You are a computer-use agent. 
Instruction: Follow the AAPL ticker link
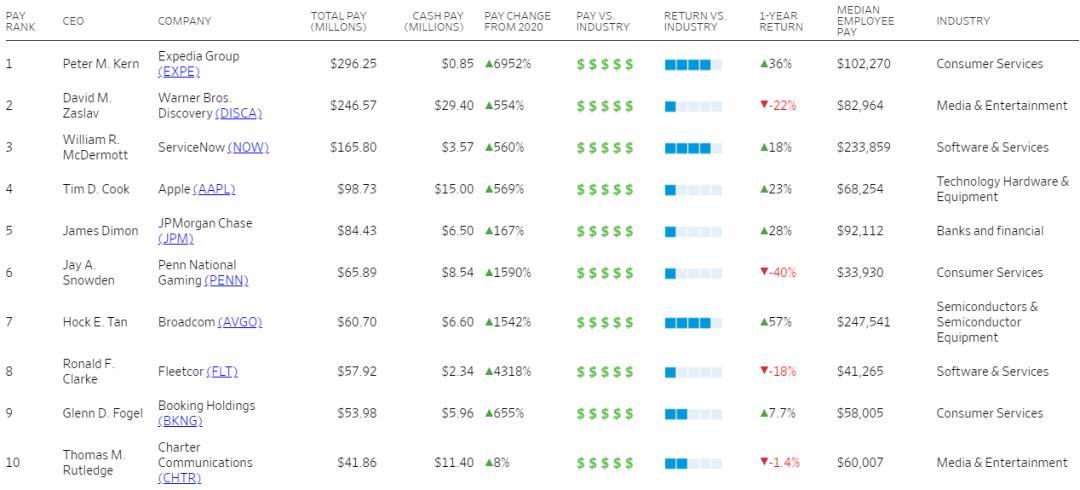pos(214,189)
